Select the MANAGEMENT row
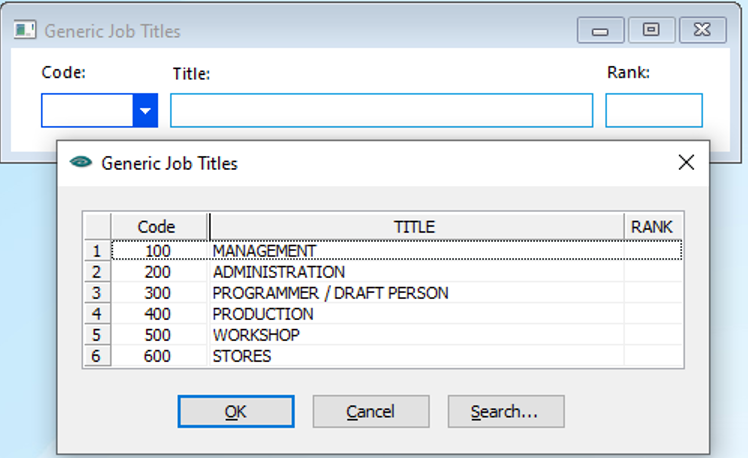 coord(397,251)
